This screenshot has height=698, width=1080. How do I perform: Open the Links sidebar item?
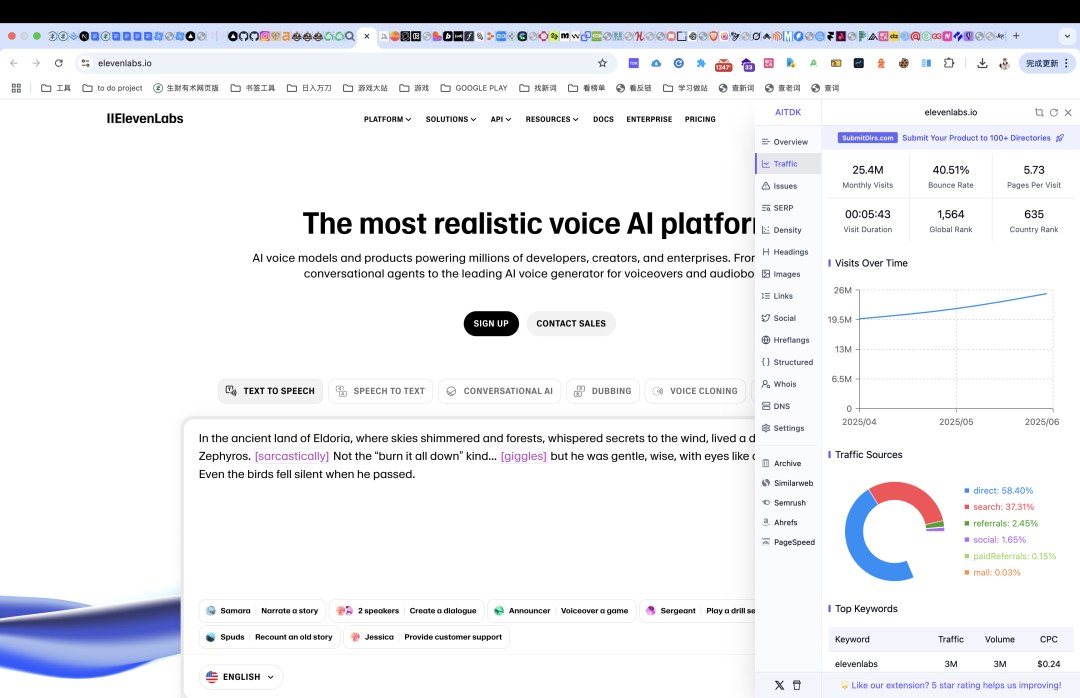[788, 296]
